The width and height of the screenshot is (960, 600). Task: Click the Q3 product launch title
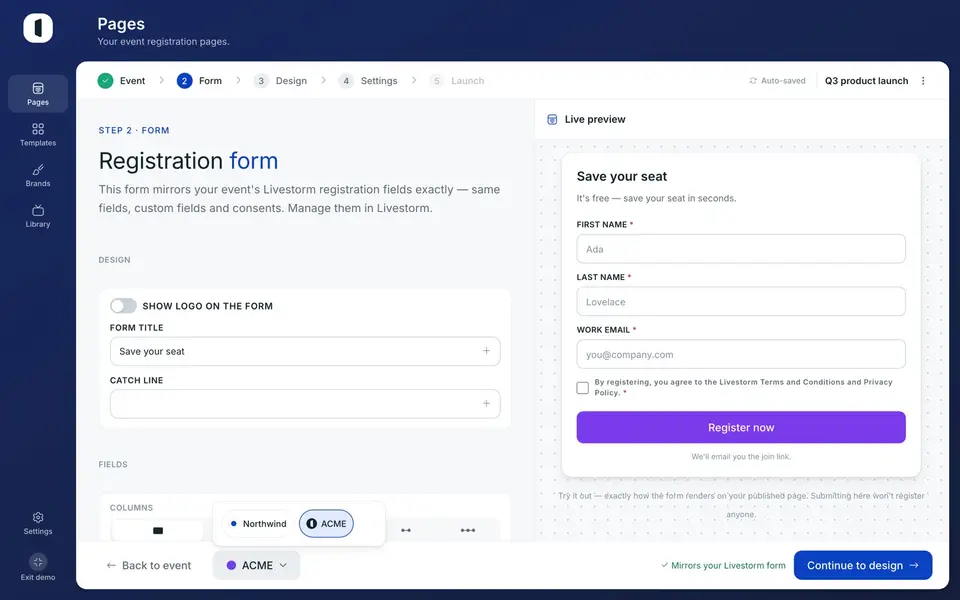(866, 81)
